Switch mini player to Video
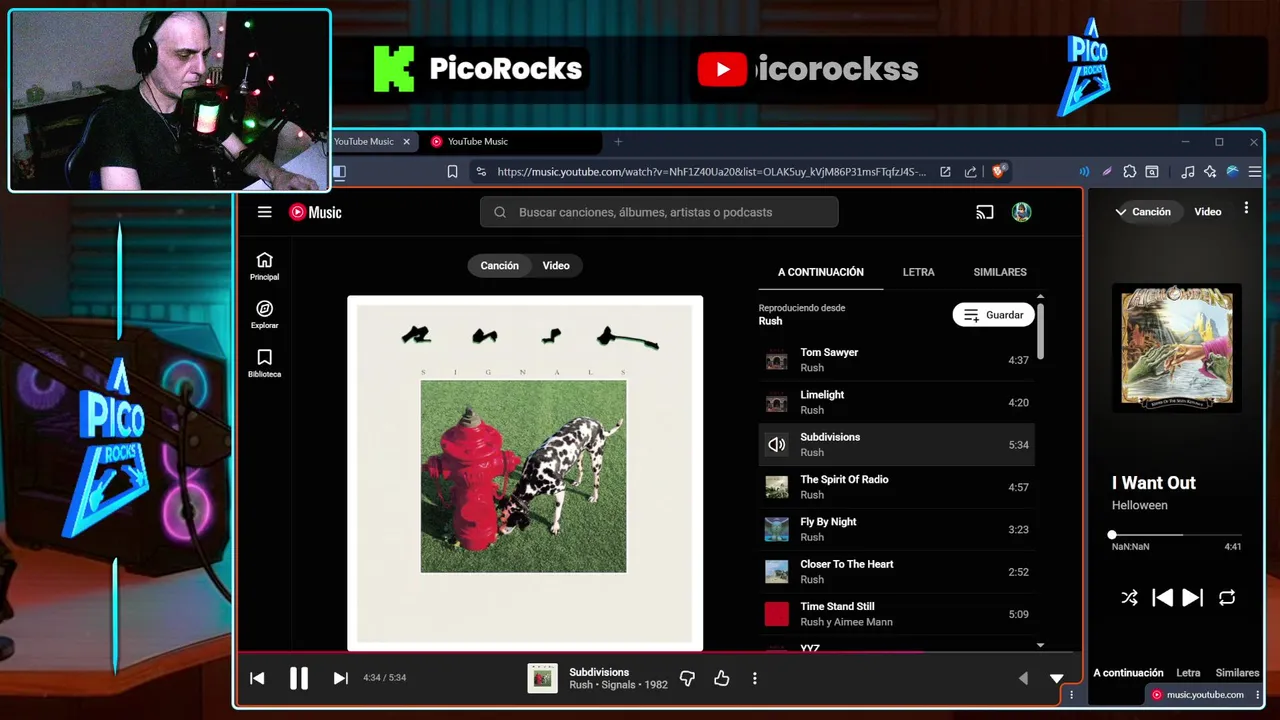This screenshot has width=1280, height=720. pos(1208,212)
